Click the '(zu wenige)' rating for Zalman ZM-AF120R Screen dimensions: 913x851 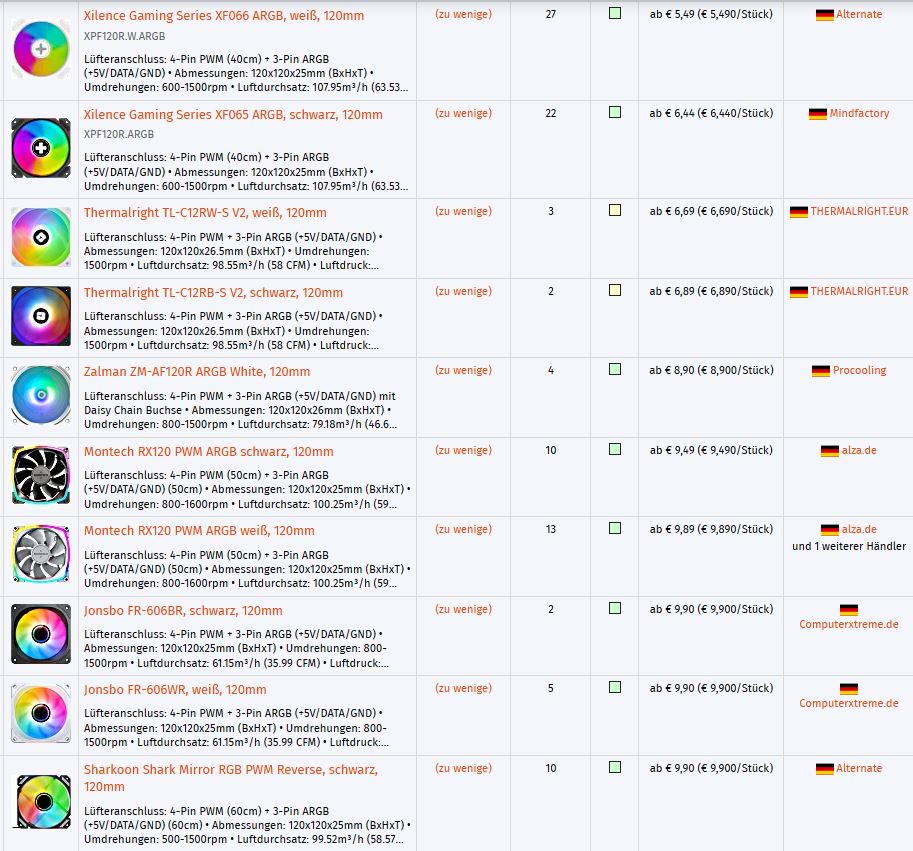[x=463, y=371]
